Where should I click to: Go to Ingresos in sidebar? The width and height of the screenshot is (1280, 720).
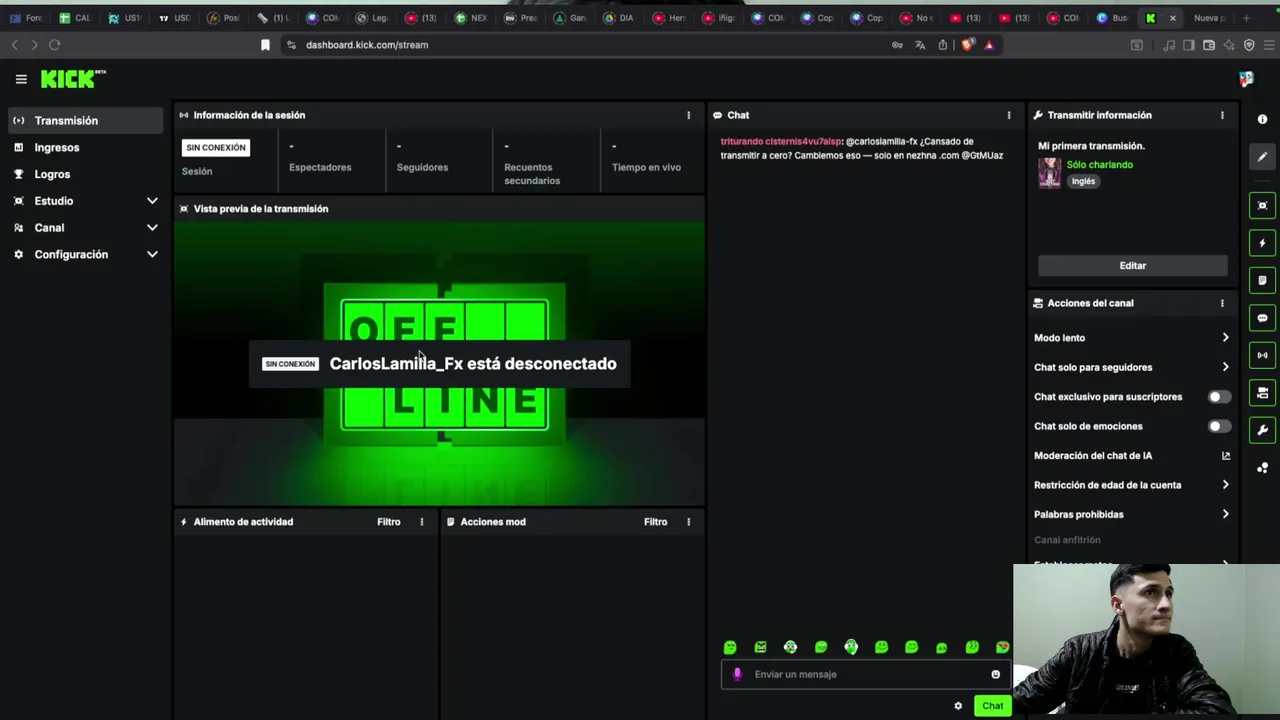[85, 148]
